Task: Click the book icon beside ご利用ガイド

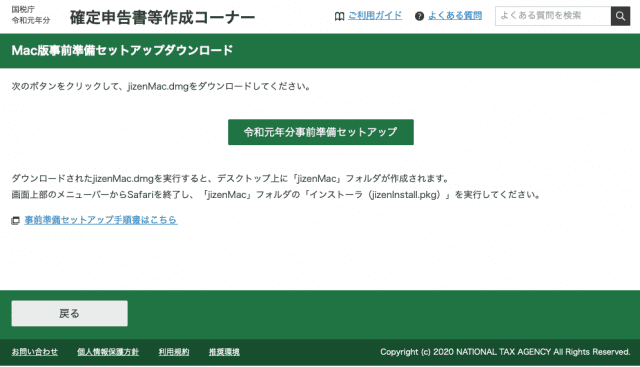Action: tap(339, 16)
